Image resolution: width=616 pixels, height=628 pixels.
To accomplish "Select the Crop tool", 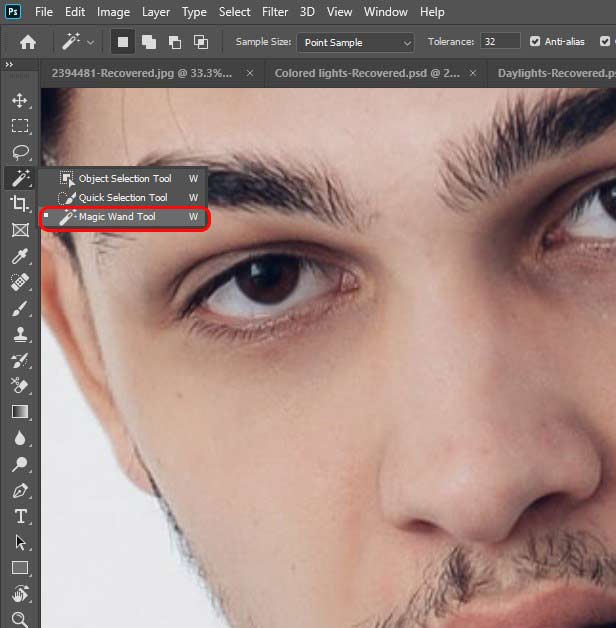I will (x=20, y=204).
